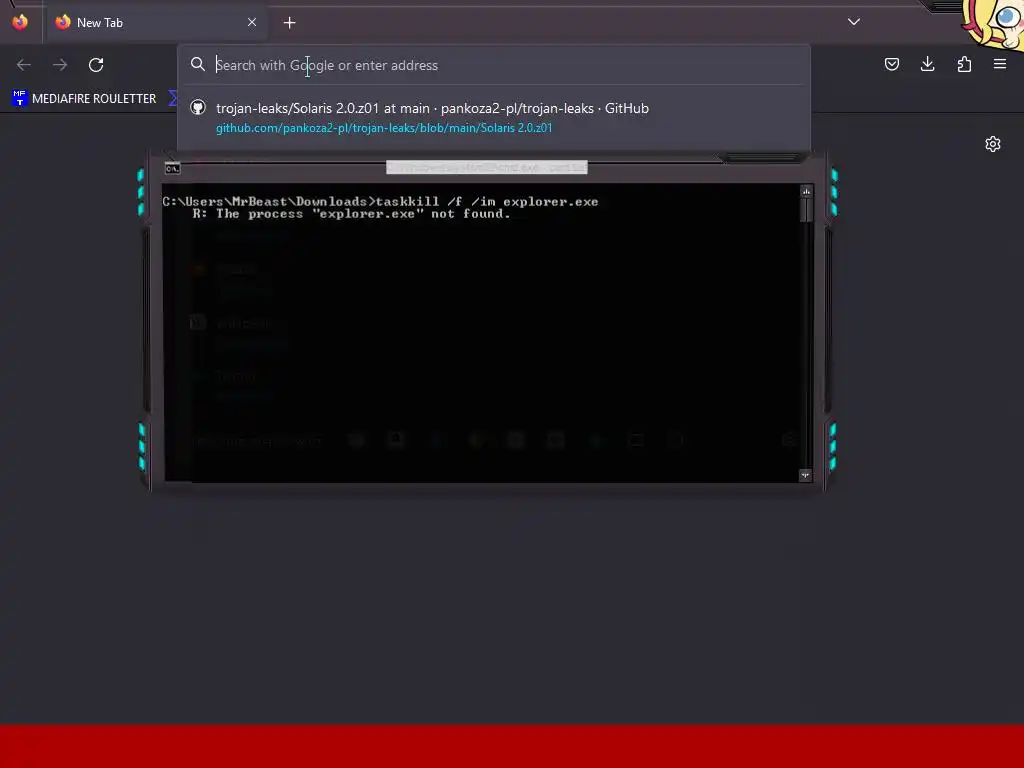Save page to Pocket icon

tap(891, 64)
